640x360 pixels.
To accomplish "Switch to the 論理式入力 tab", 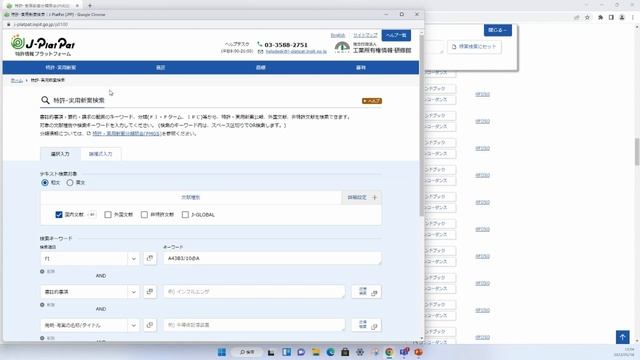I will click(100, 154).
